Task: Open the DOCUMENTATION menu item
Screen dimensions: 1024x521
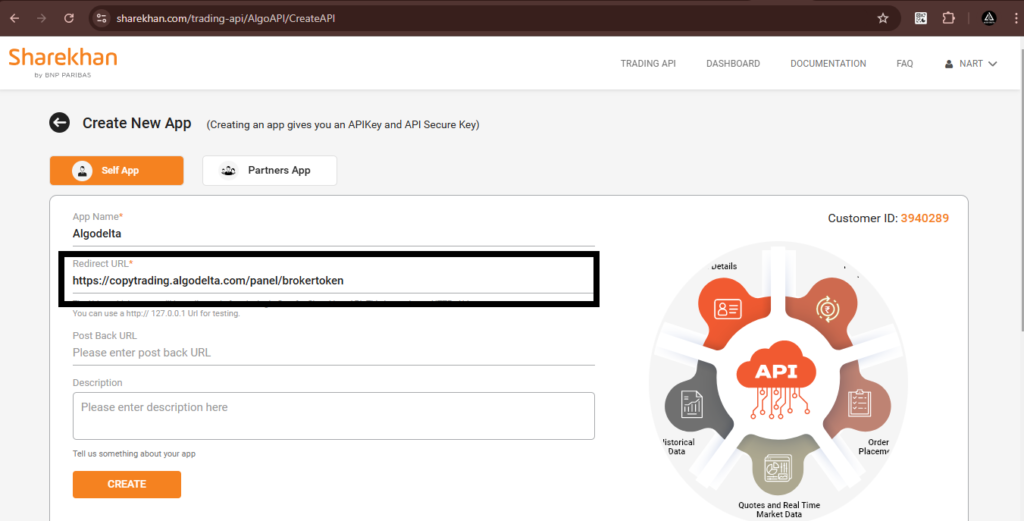Action: pos(828,64)
